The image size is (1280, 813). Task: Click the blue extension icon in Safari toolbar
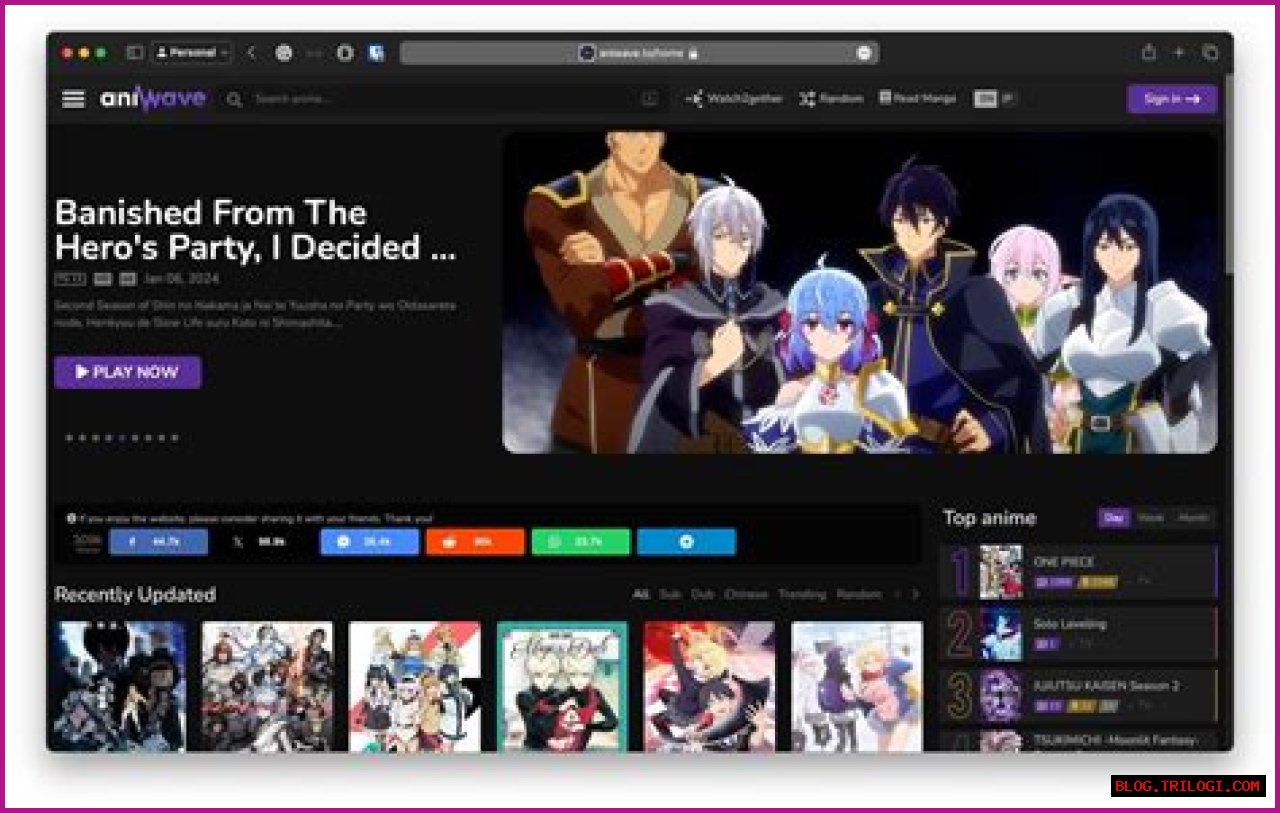376,52
